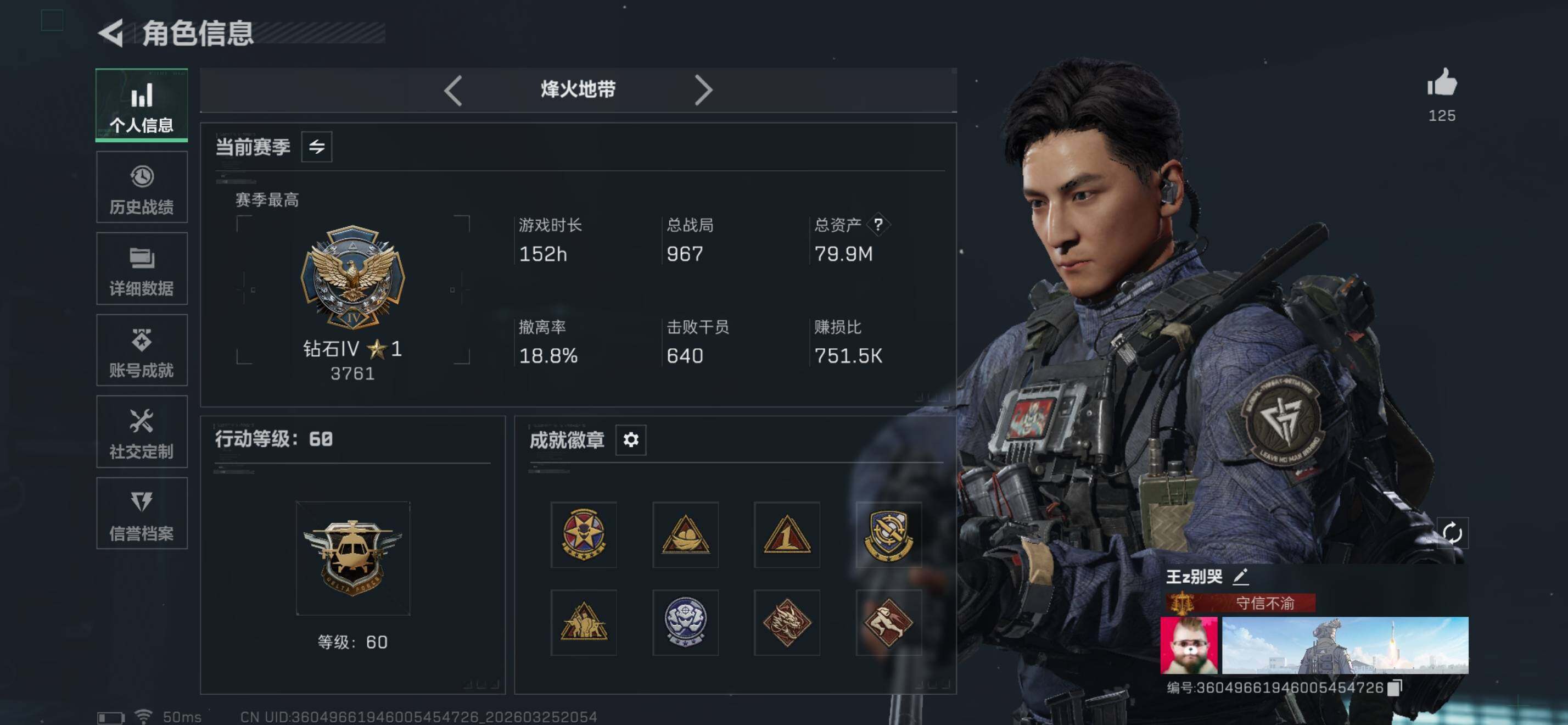Toggle the 当前赛季 season switch button
The height and width of the screenshot is (725, 1568).
(317, 147)
